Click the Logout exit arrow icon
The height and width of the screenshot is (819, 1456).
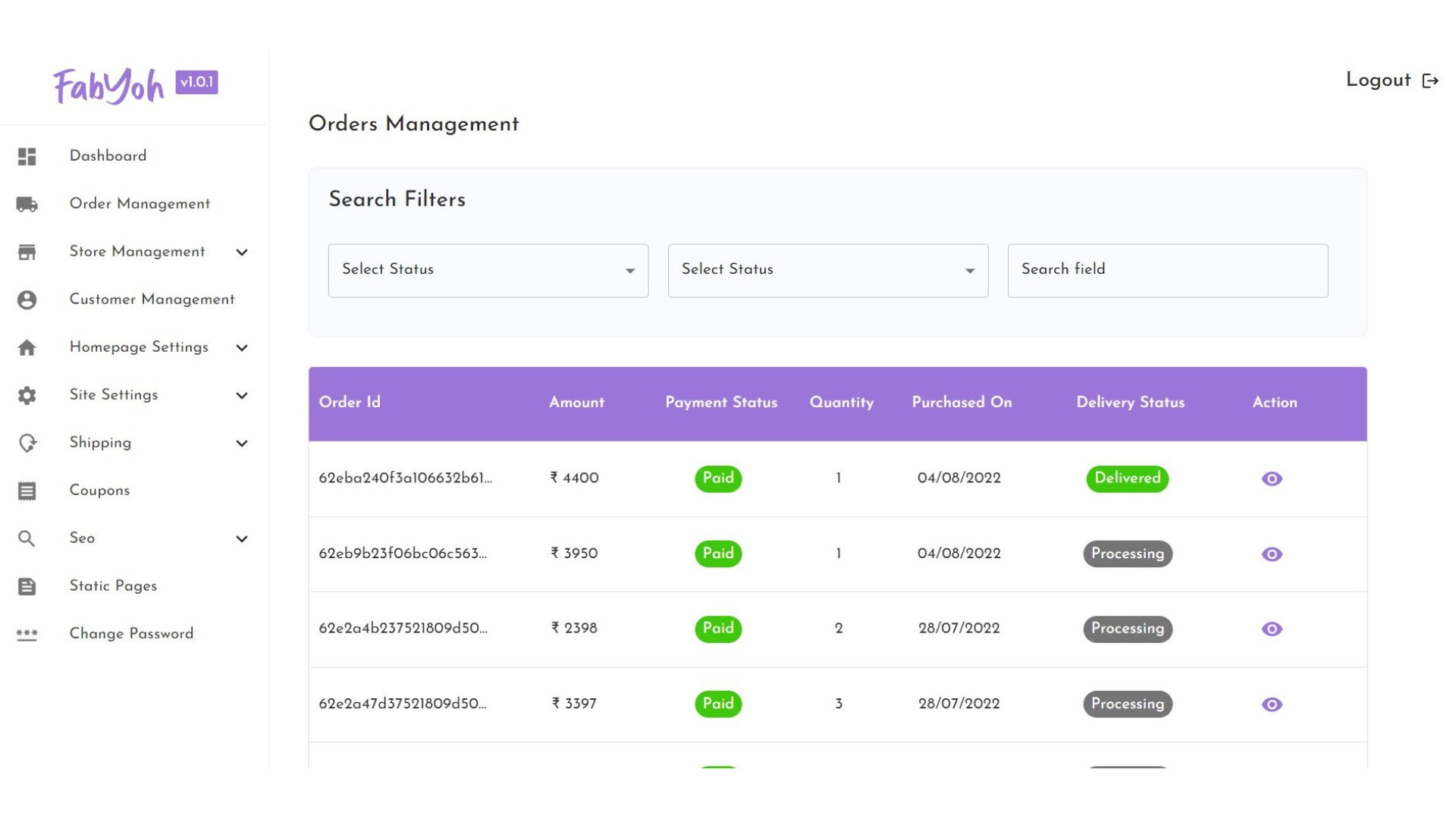coord(1430,81)
